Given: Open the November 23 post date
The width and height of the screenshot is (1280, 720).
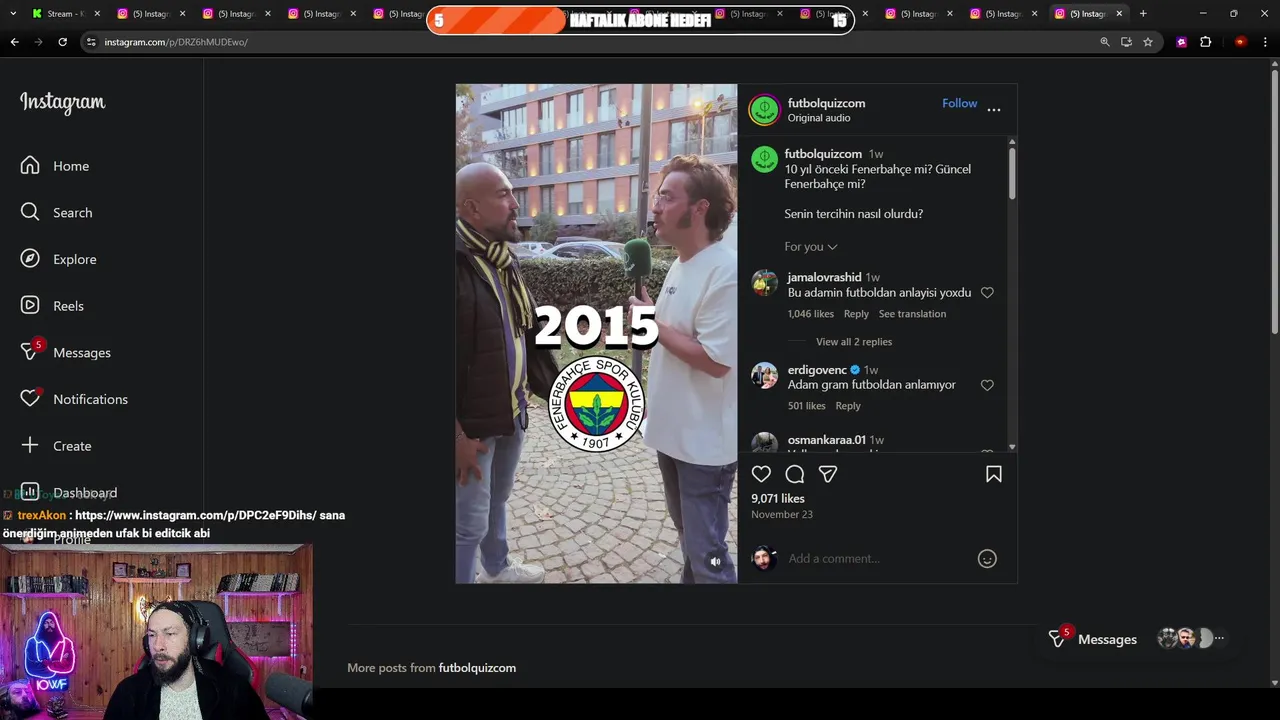Looking at the screenshot, I should [x=782, y=515].
